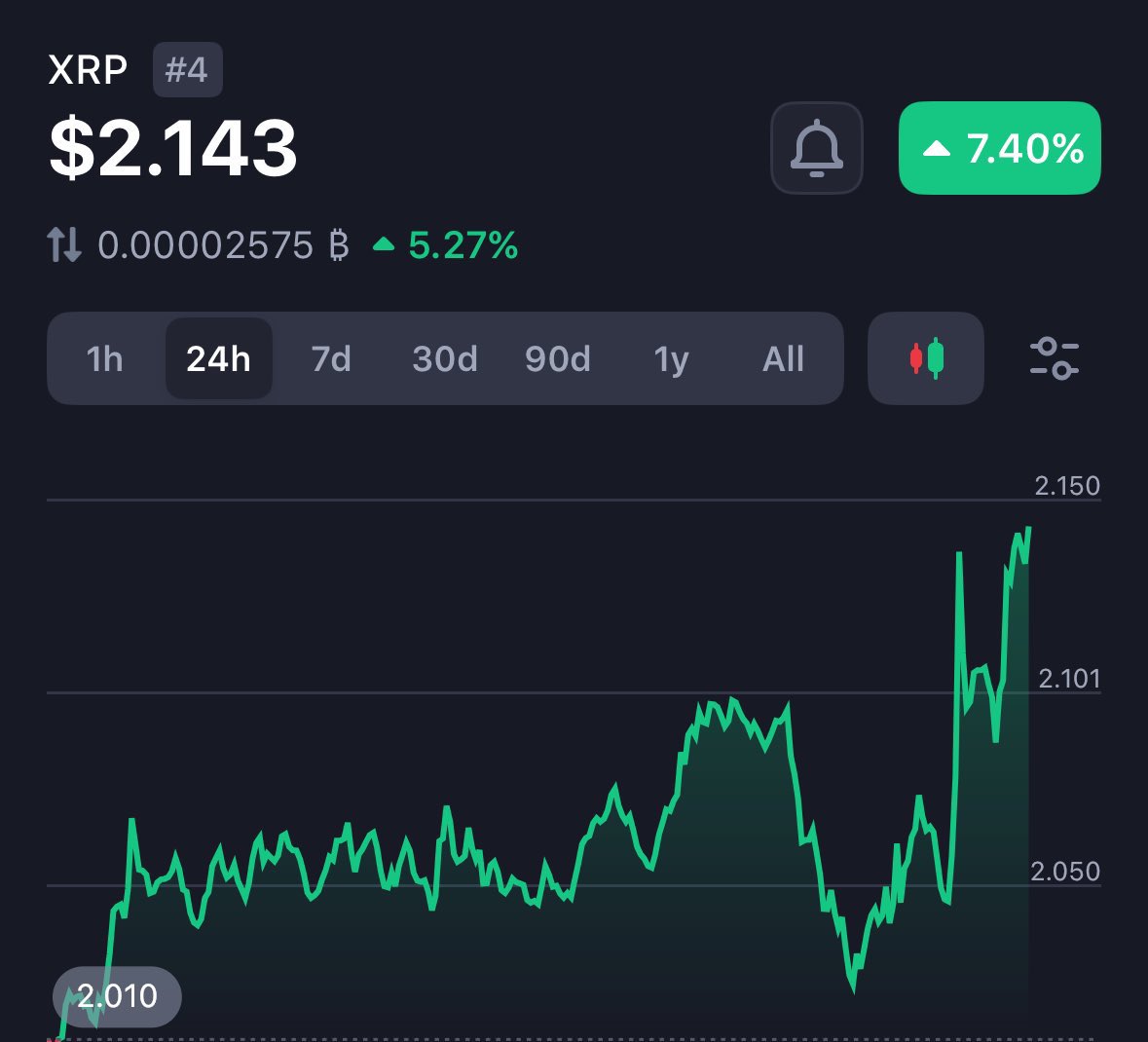Tap the XRP coin name
Screen dimensions: 1148x1042
point(88,70)
